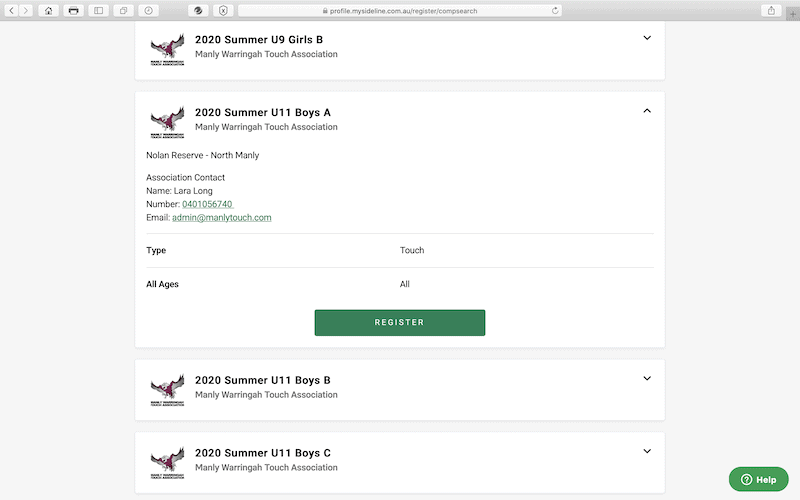Show the sidebar using toolbar icon
Image resolution: width=800 pixels, height=500 pixels.
[x=98, y=10]
